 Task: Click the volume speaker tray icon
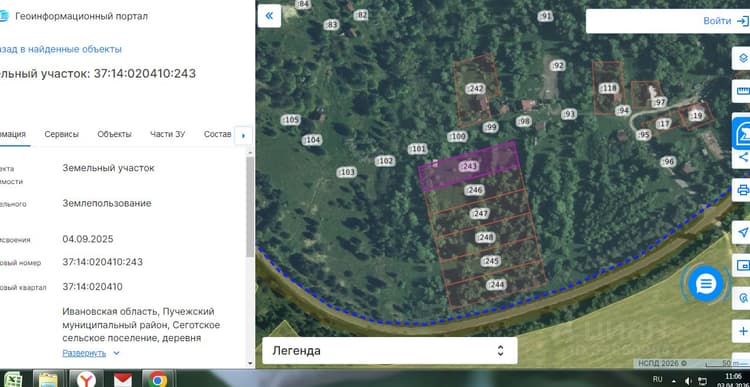click(688, 380)
